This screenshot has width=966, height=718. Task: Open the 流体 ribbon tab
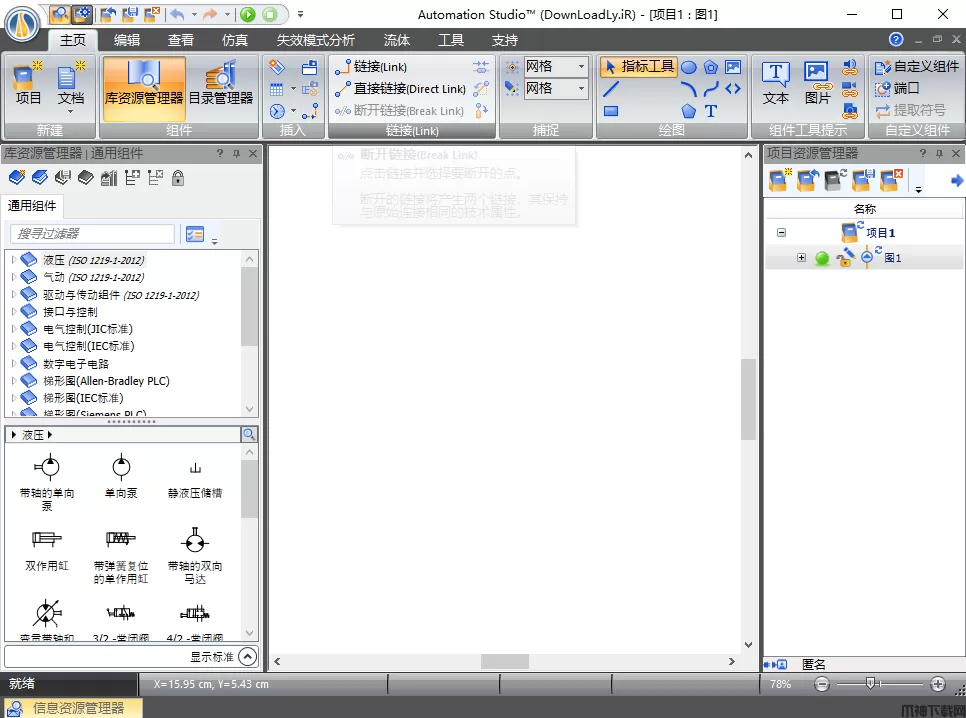[x=397, y=40]
